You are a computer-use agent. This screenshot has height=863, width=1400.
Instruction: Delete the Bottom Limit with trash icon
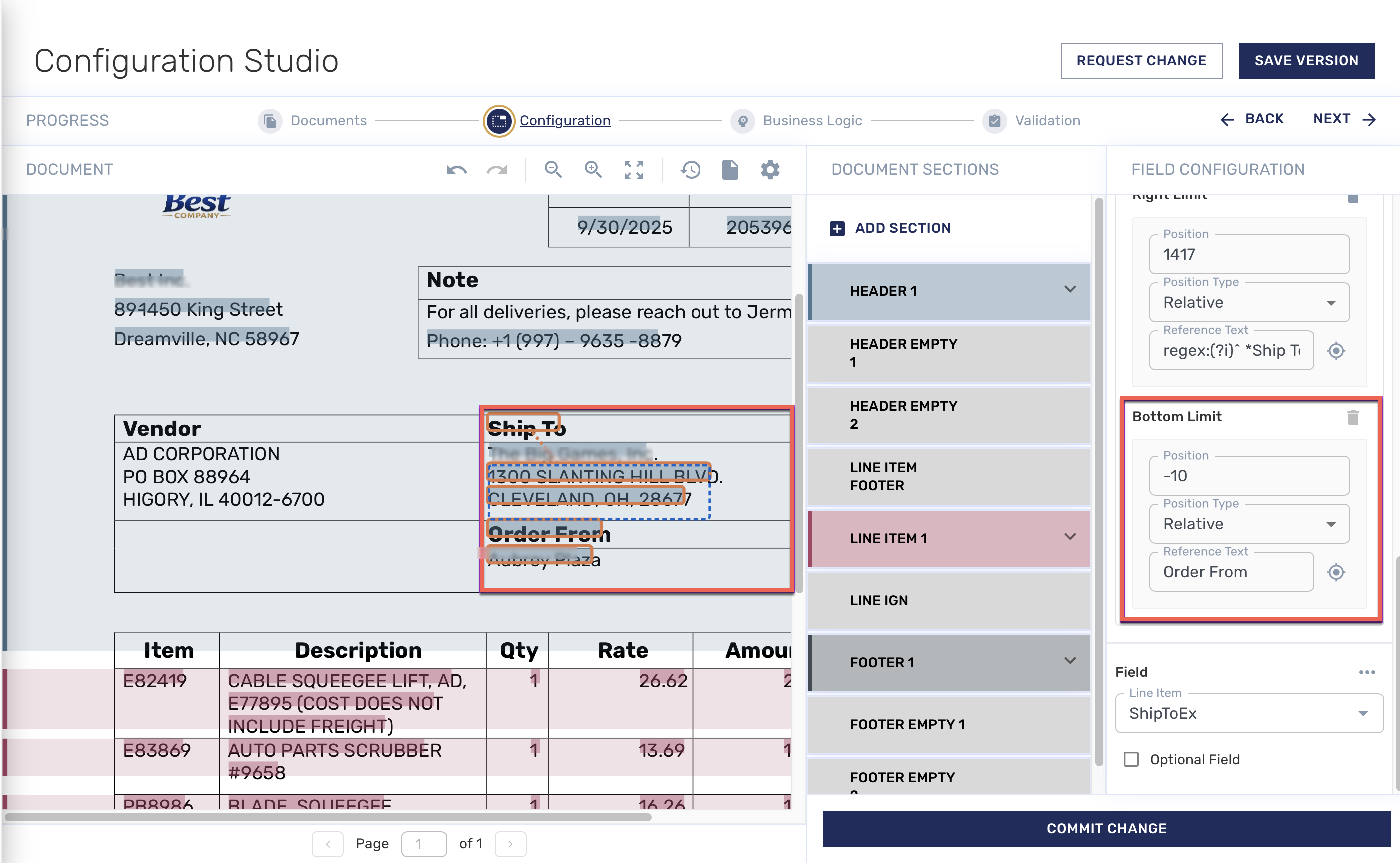coord(1353,417)
